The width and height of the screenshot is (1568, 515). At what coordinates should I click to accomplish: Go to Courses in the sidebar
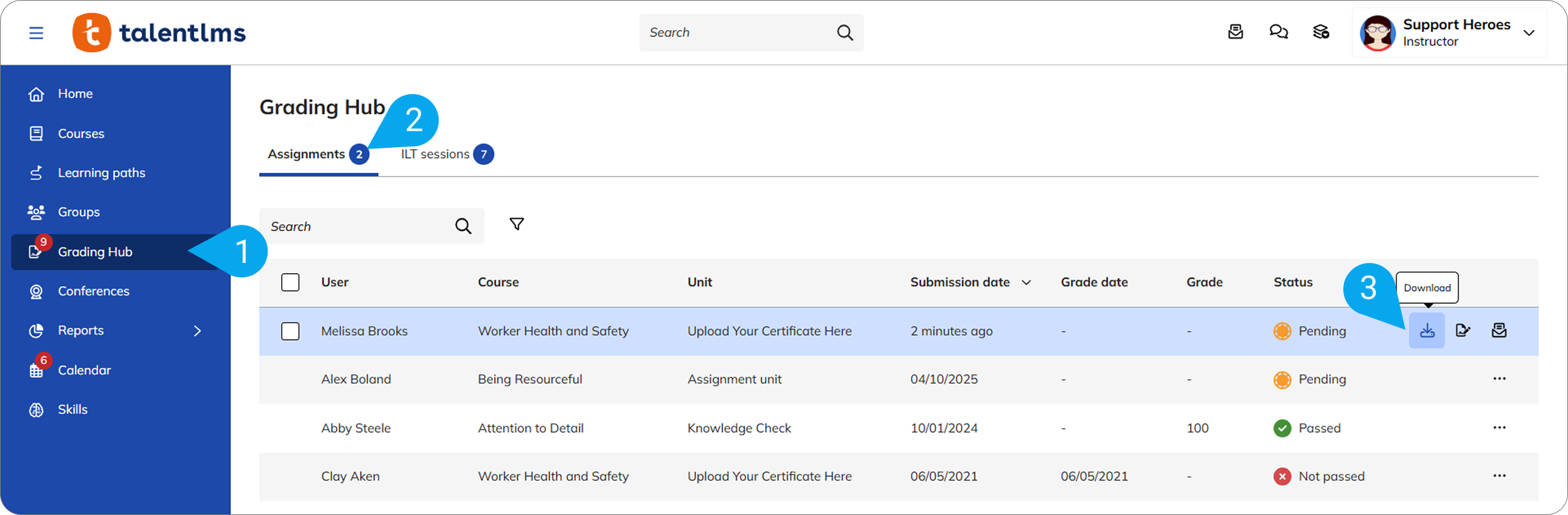tap(81, 134)
